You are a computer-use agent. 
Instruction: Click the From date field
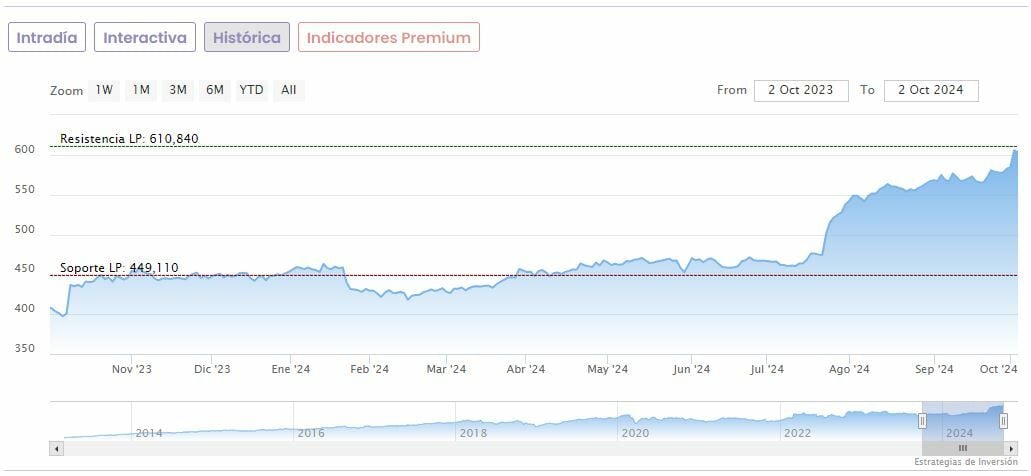click(x=800, y=90)
